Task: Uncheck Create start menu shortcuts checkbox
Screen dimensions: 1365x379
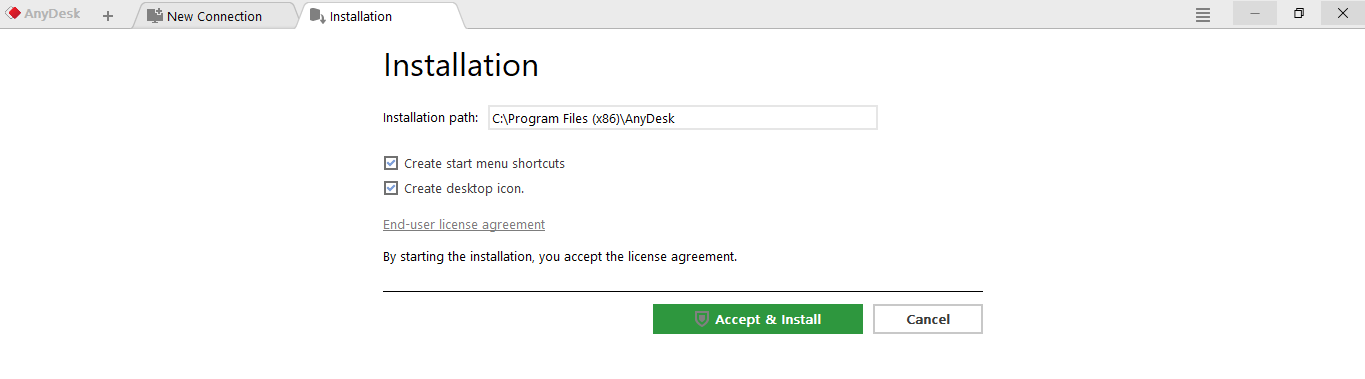Action: [391, 163]
